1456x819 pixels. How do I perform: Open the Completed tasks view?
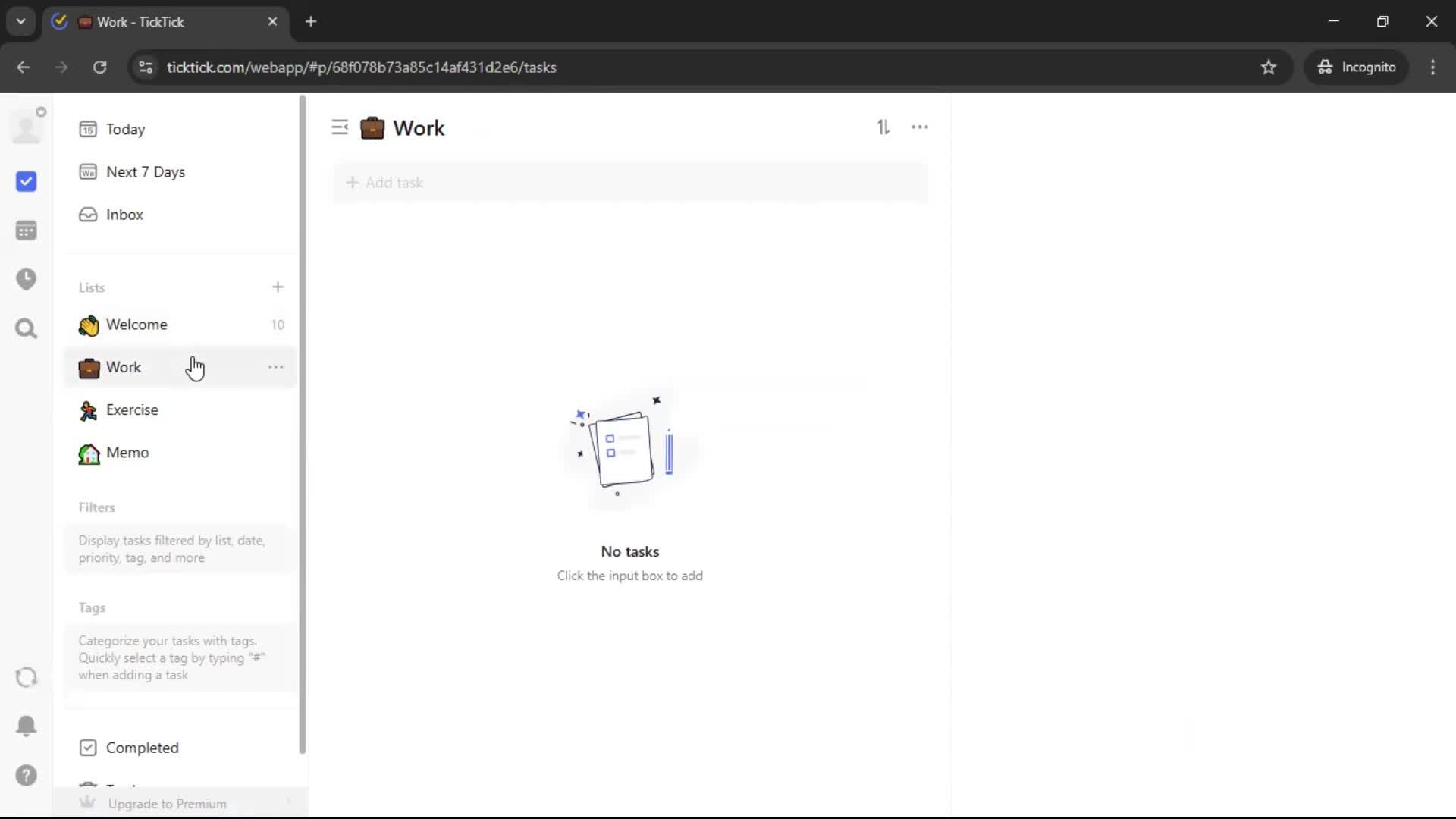[142, 748]
